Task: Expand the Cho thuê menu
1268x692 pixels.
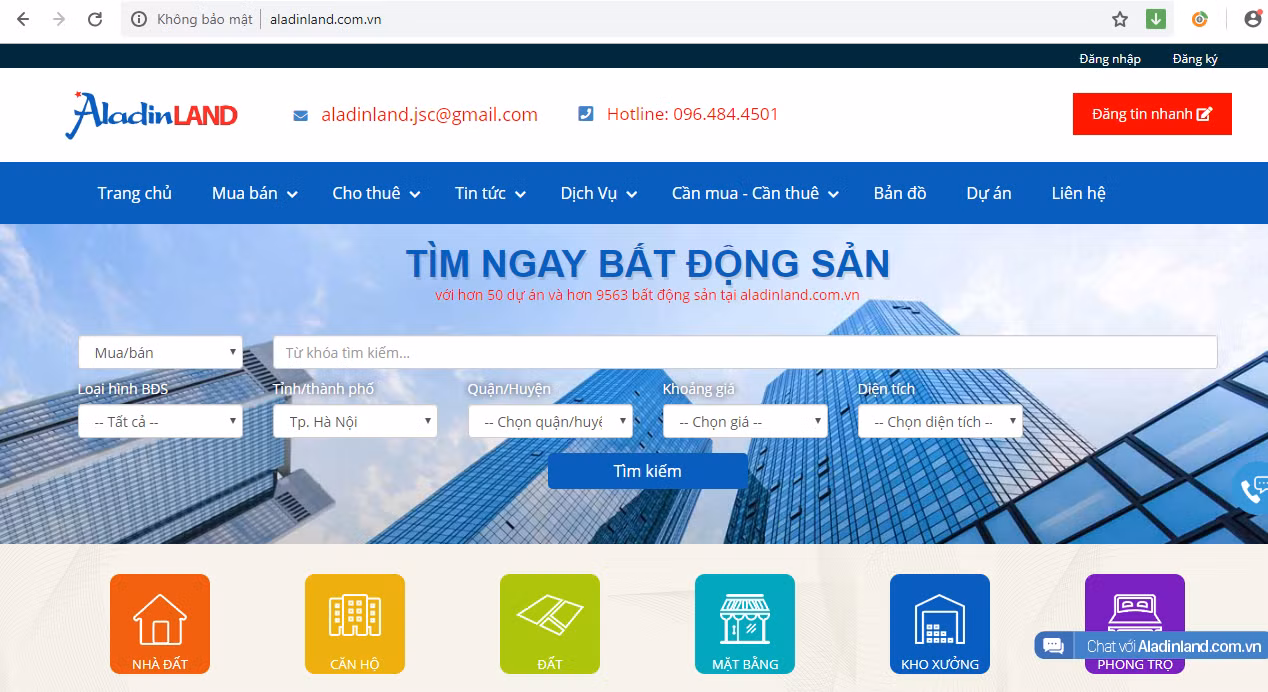Action: (376, 193)
